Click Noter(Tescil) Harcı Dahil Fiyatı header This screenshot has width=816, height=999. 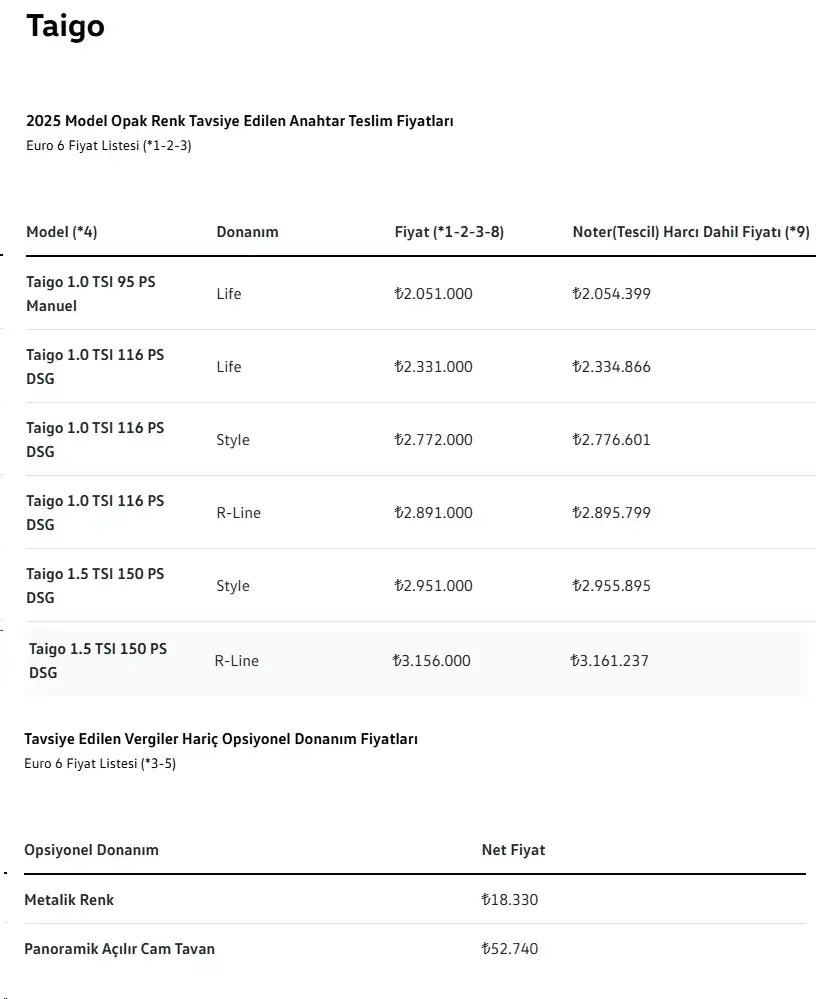tap(691, 232)
